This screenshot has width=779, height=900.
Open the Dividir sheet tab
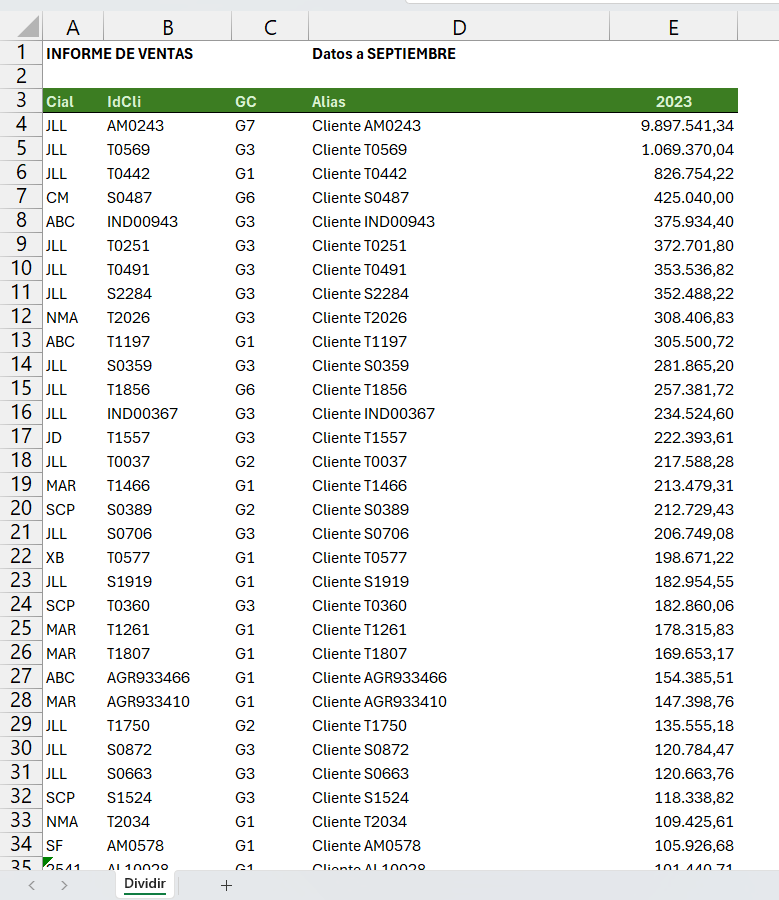(145, 884)
